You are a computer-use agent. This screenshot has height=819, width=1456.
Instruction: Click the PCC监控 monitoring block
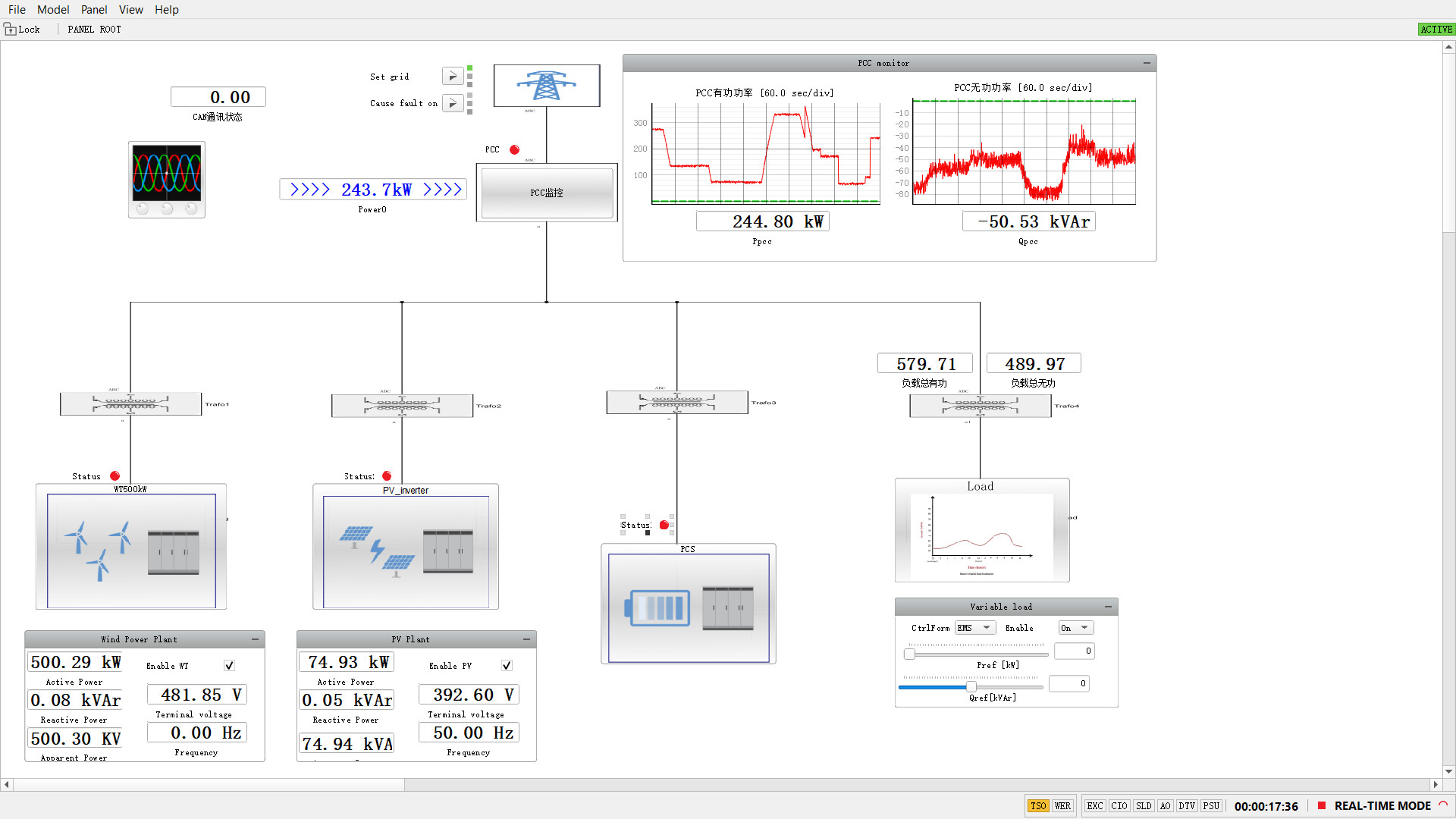click(x=546, y=193)
